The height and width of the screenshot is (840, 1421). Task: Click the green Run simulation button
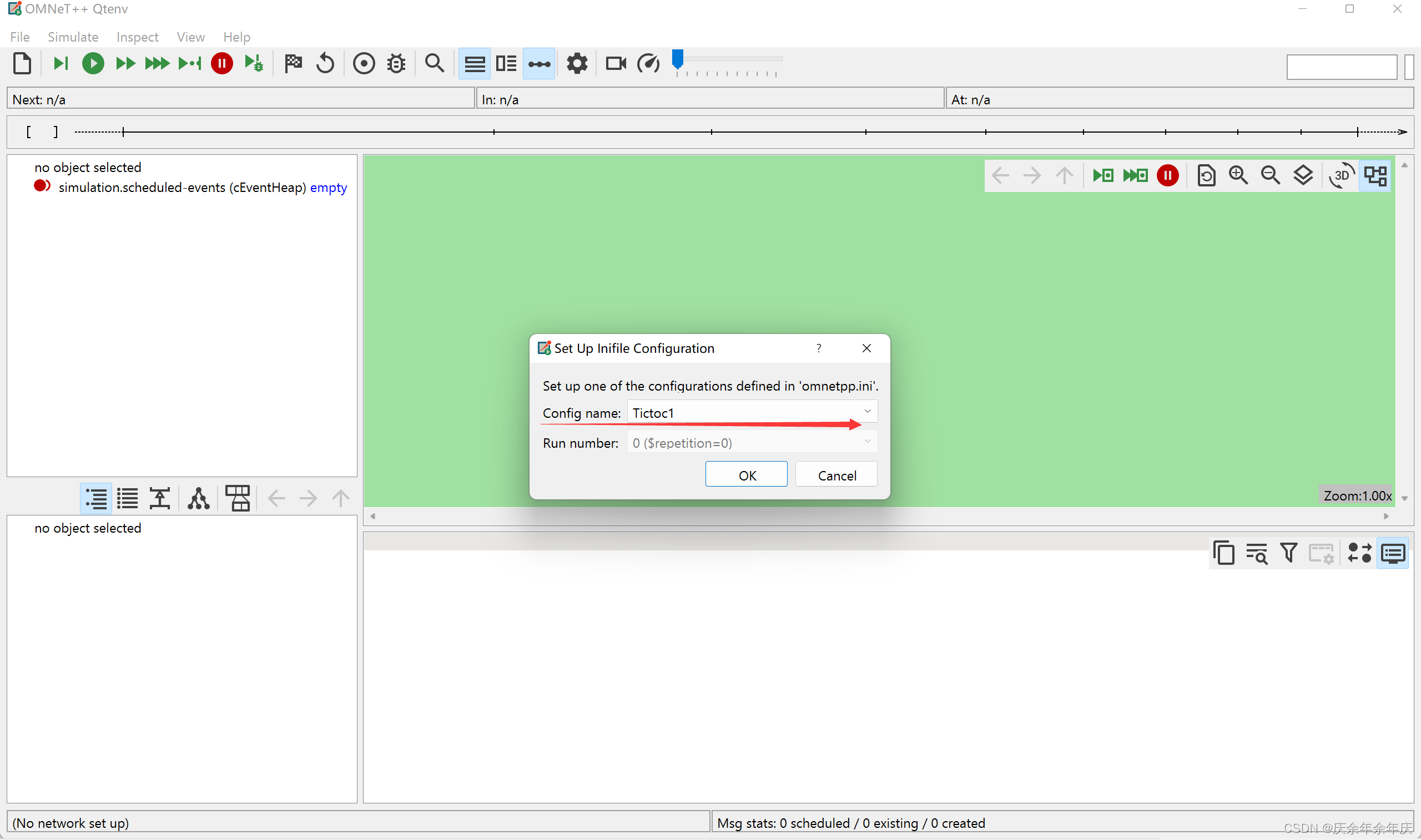click(93, 63)
